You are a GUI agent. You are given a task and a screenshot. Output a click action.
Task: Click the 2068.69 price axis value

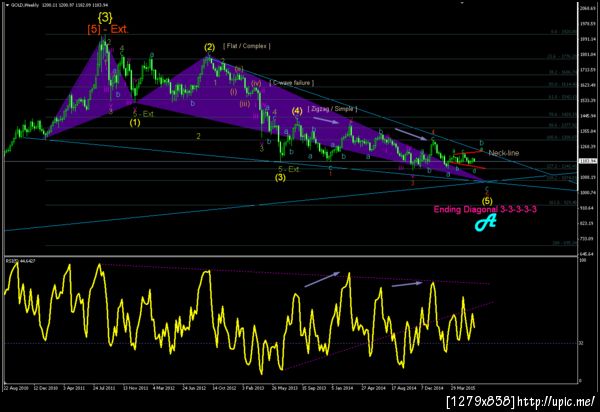pos(589,8)
